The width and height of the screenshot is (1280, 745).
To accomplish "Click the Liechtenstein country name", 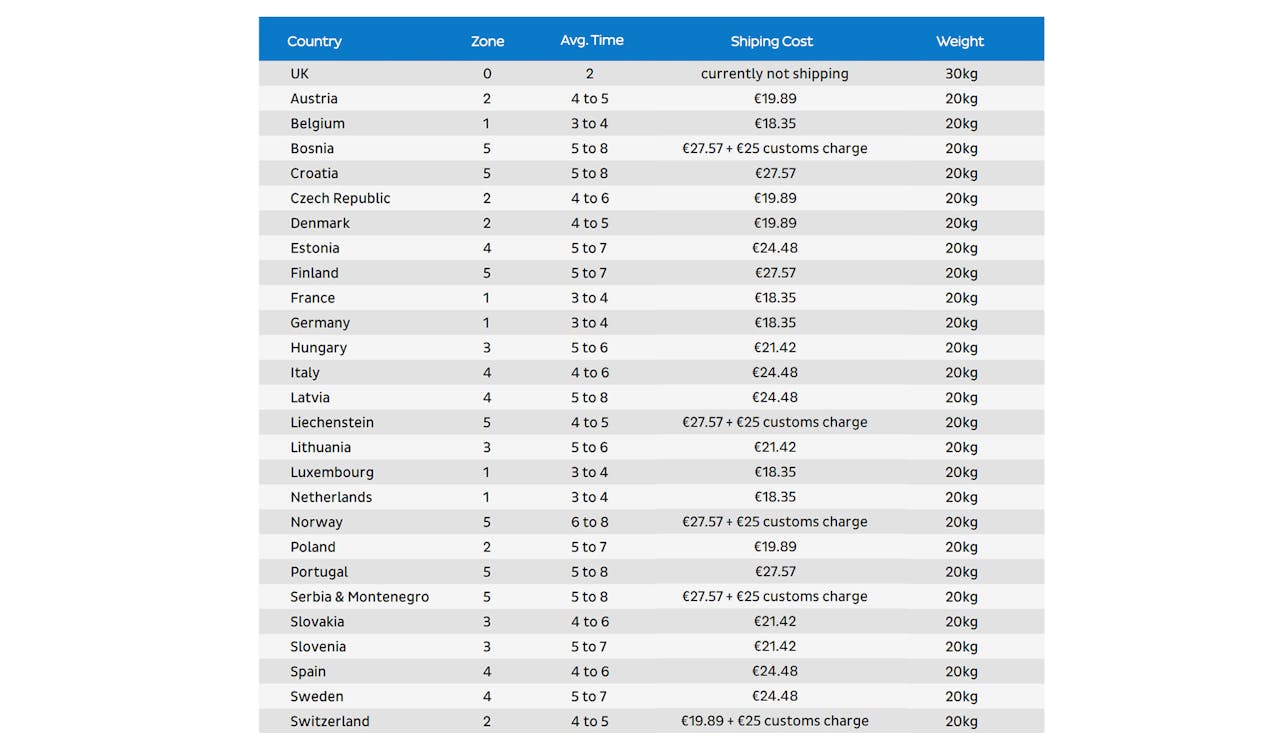I will pos(332,422).
